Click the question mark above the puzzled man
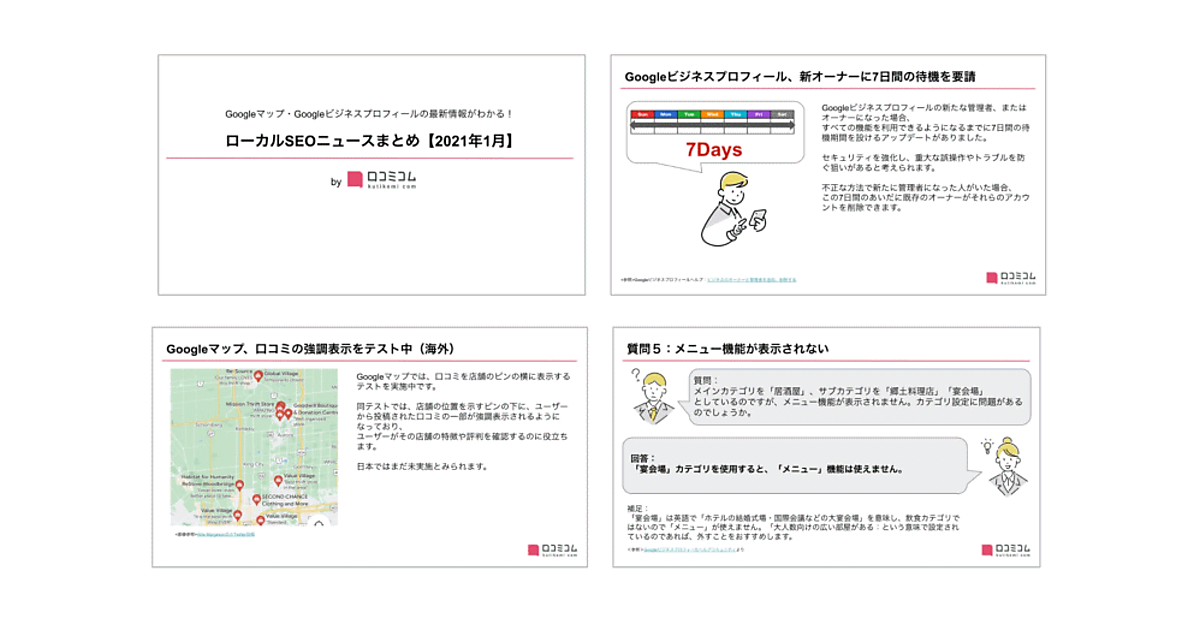Viewport: 1200px width, 630px height. pos(635,376)
